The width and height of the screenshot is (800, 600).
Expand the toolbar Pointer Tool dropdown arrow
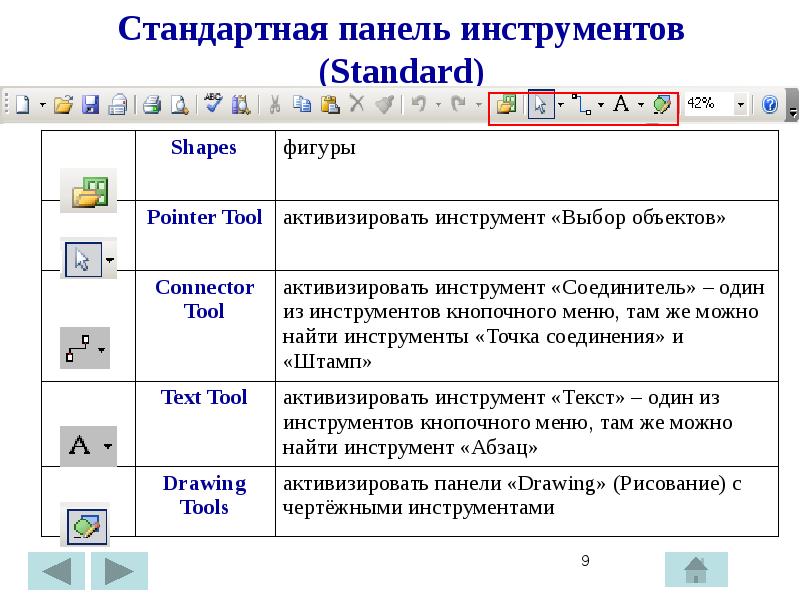tap(561, 105)
